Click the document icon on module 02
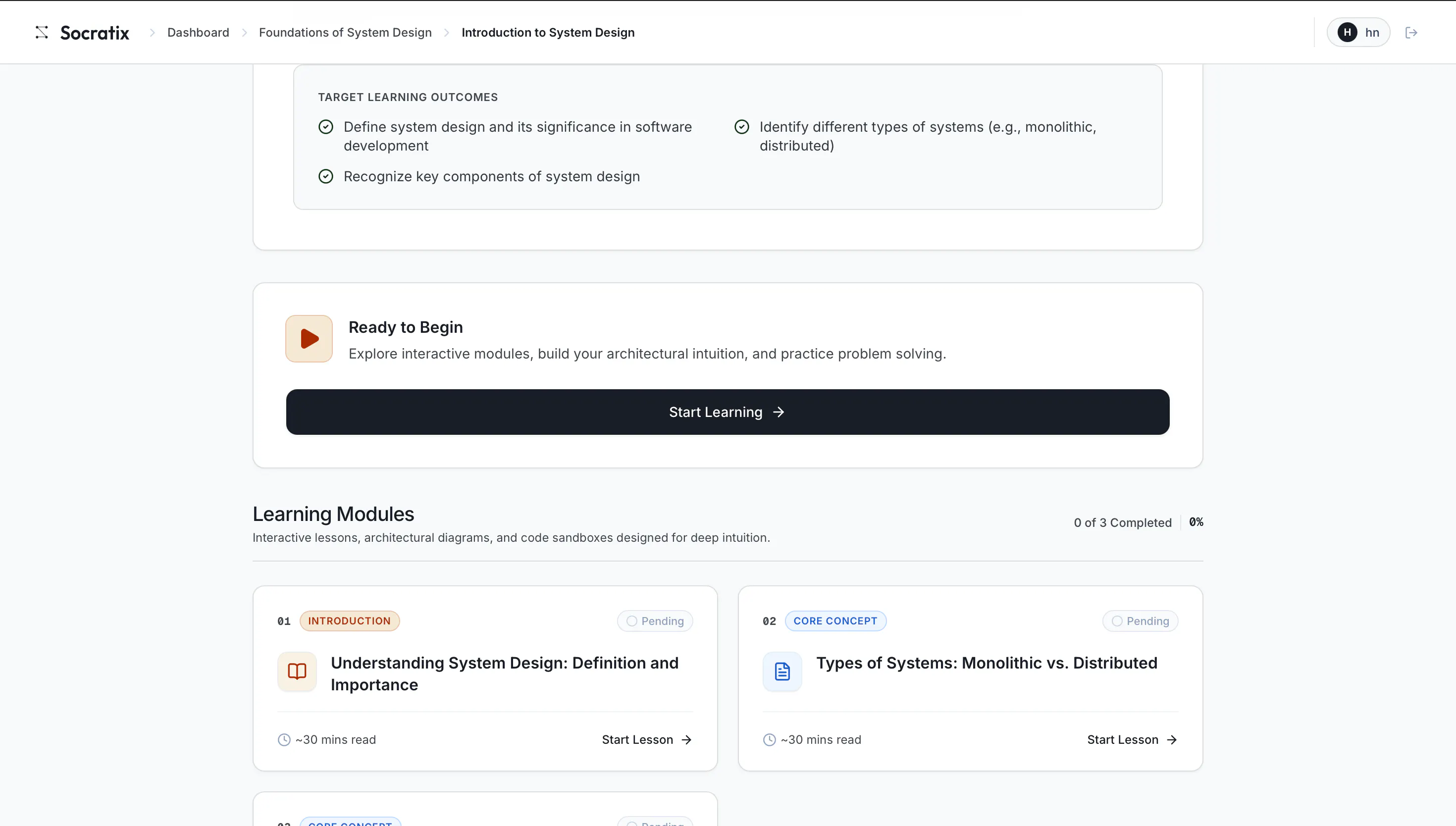The image size is (1456, 826). [782, 671]
